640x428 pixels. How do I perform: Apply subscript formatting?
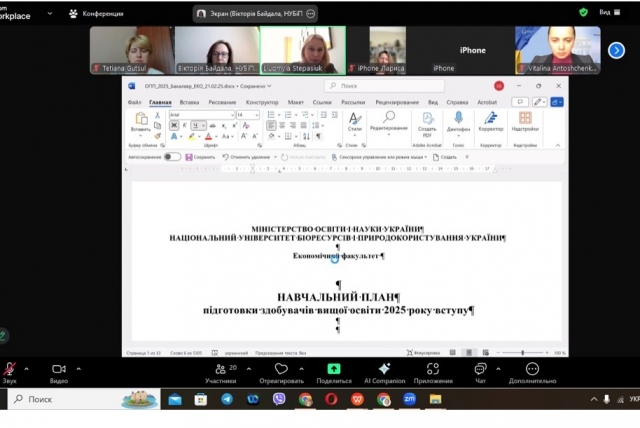click(x=224, y=126)
